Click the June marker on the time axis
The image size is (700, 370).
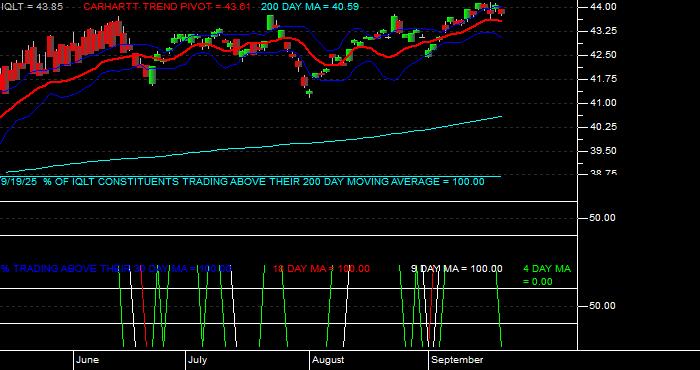[88, 360]
